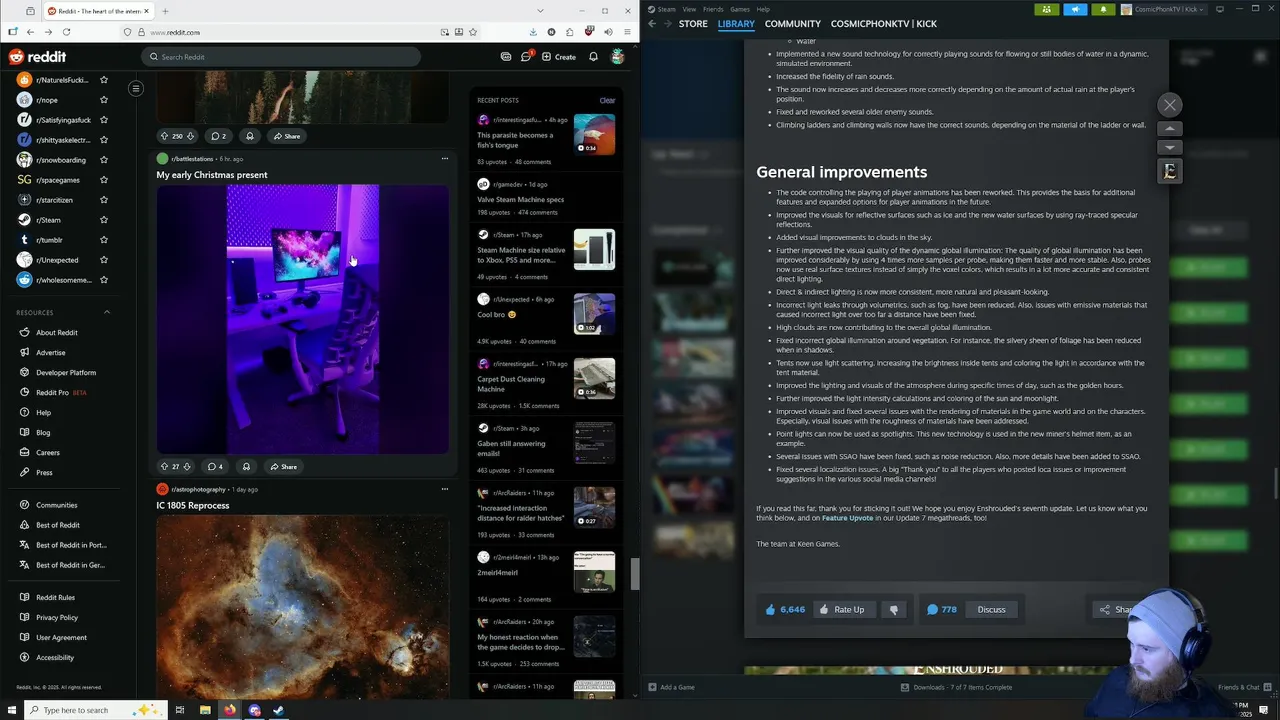The image size is (1280, 720).
Task: Open Steam announcements megaphone button
Action: click(1075, 9)
